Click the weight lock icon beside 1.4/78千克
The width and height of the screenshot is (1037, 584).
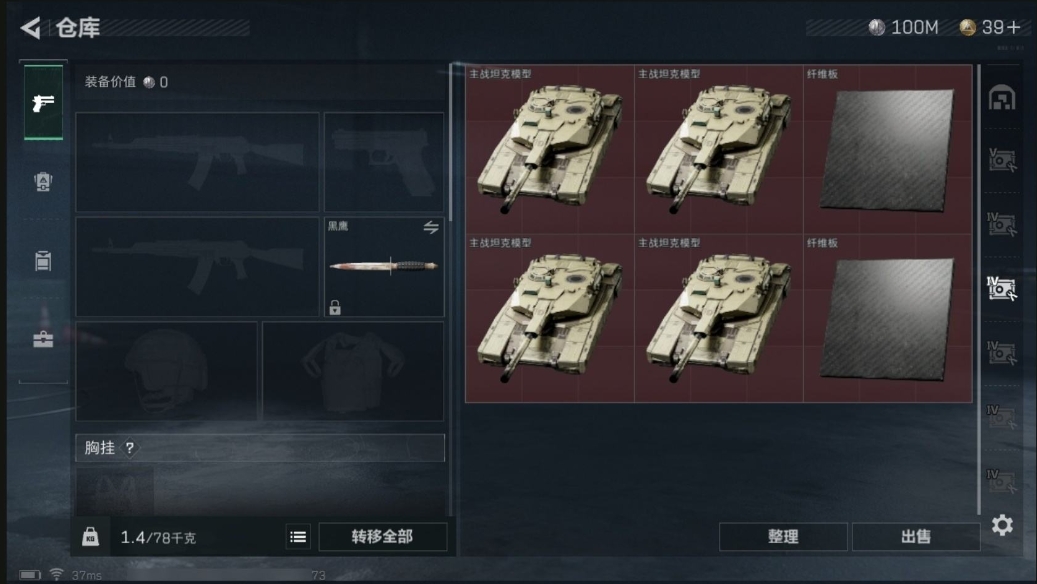[x=91, y=536]
